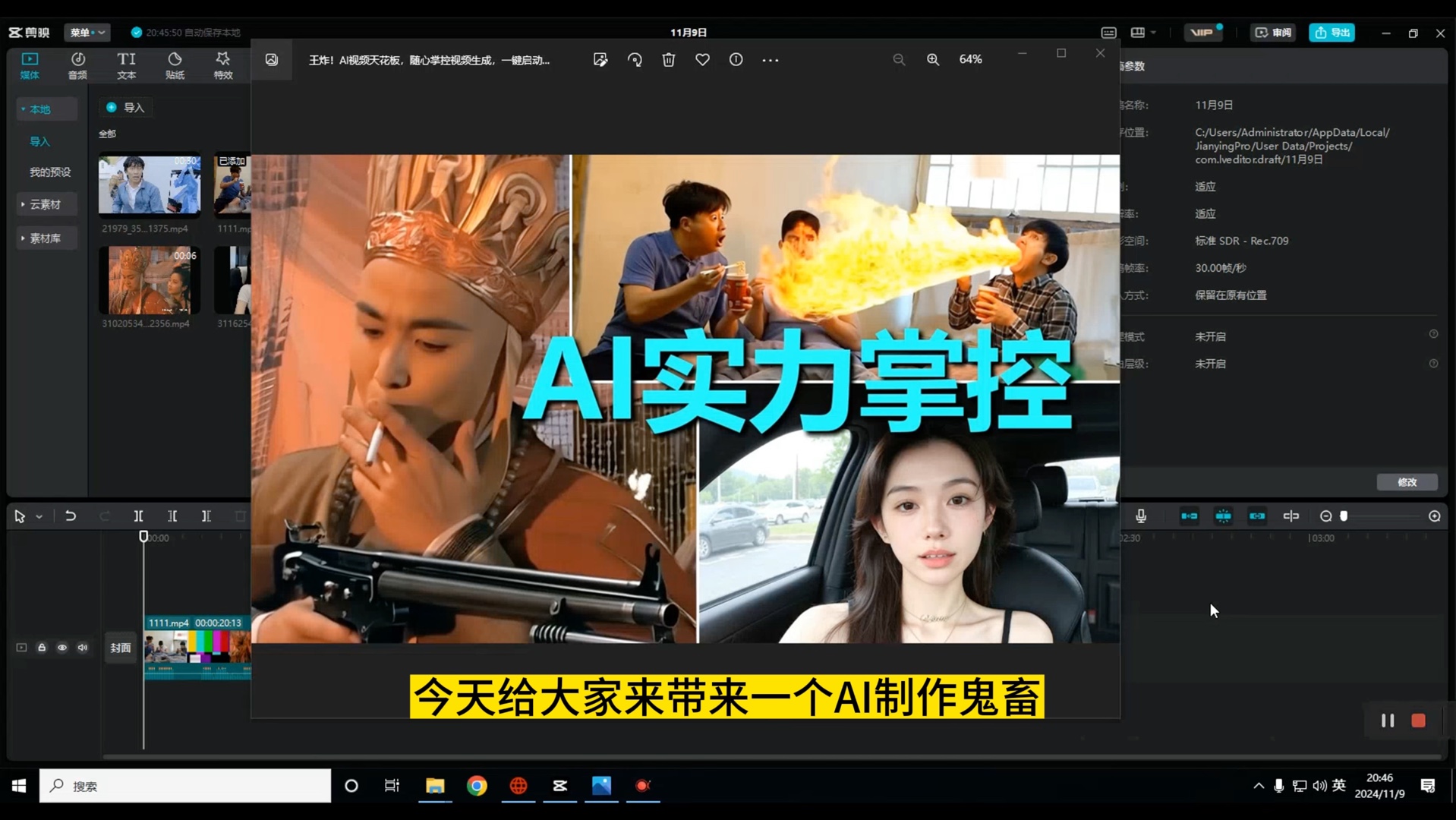The height and width of the screenshot is (820, 1456).
Task: Show hidden system tray icons
Action: pos(1259,786)
